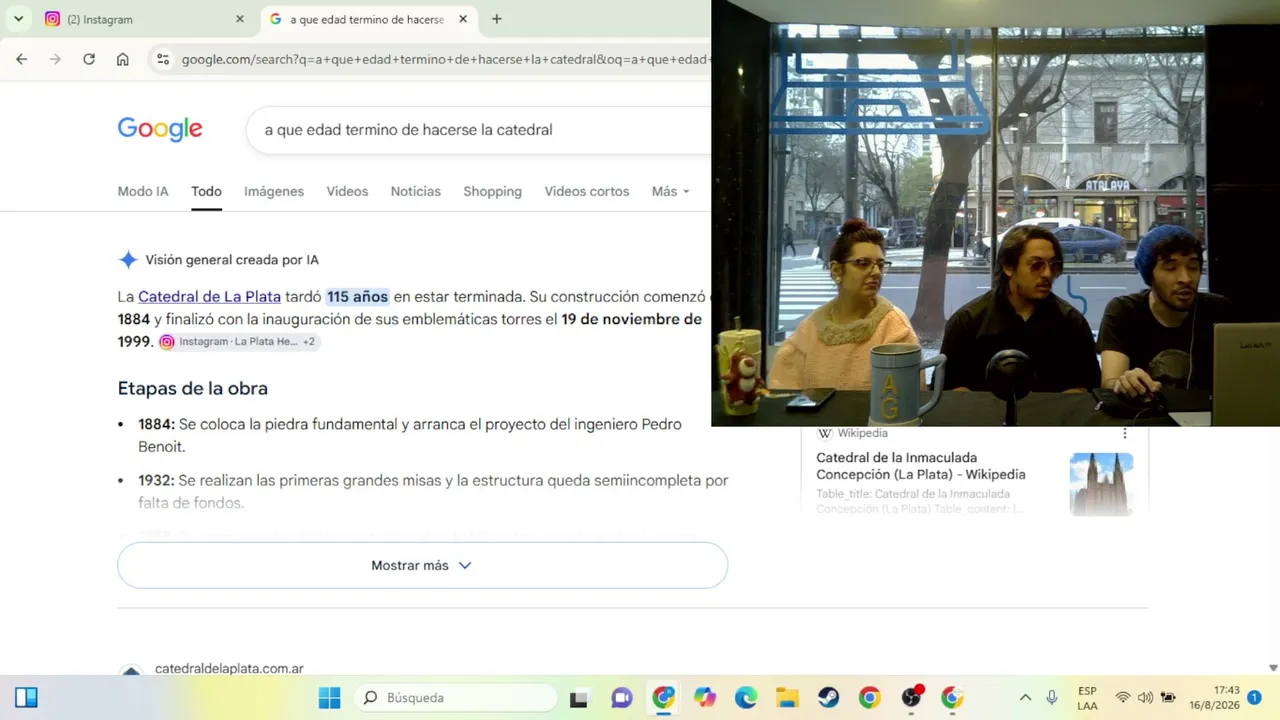The image size is (1280, 720).
Task: Change the ESP LAA input language
Action: [x=1087, y=698]
